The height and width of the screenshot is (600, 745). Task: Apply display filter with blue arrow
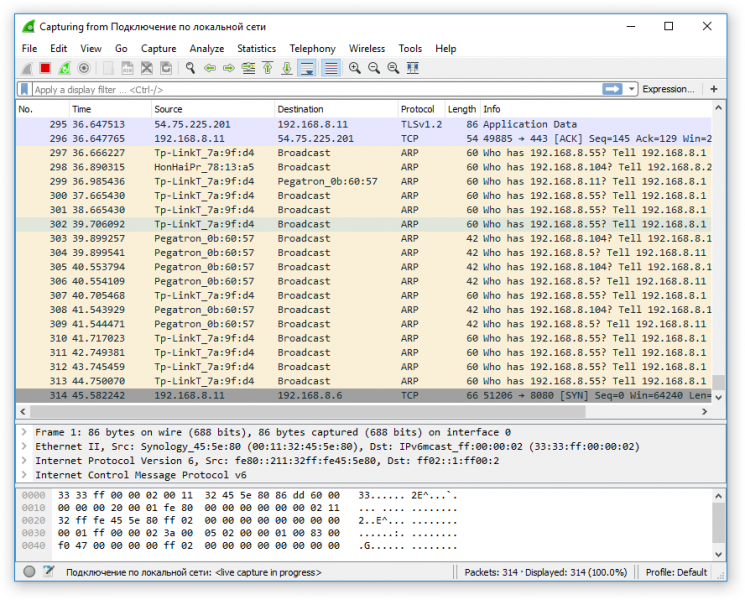click(612, 89)
